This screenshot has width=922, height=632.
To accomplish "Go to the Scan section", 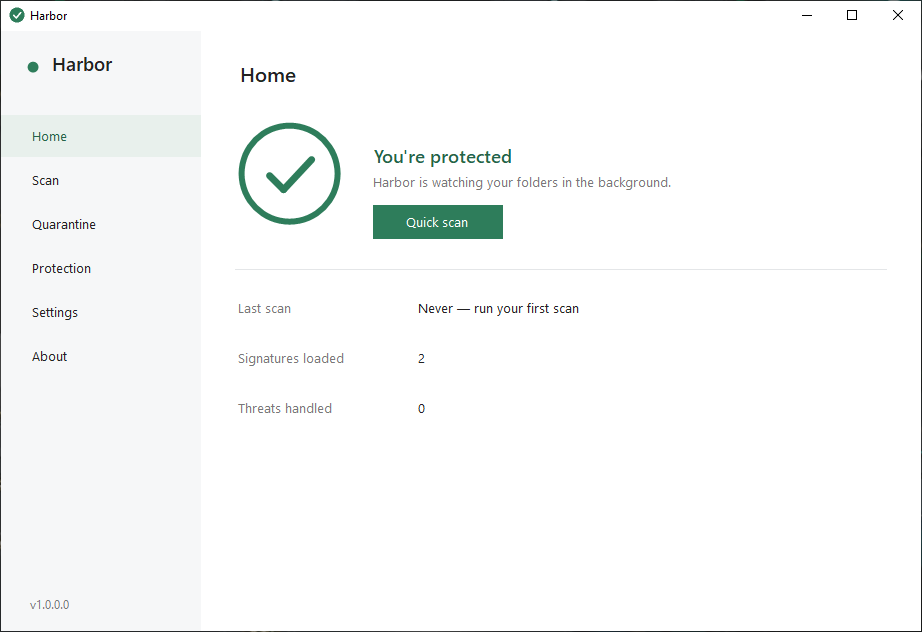I will click(x=101, y=180).
